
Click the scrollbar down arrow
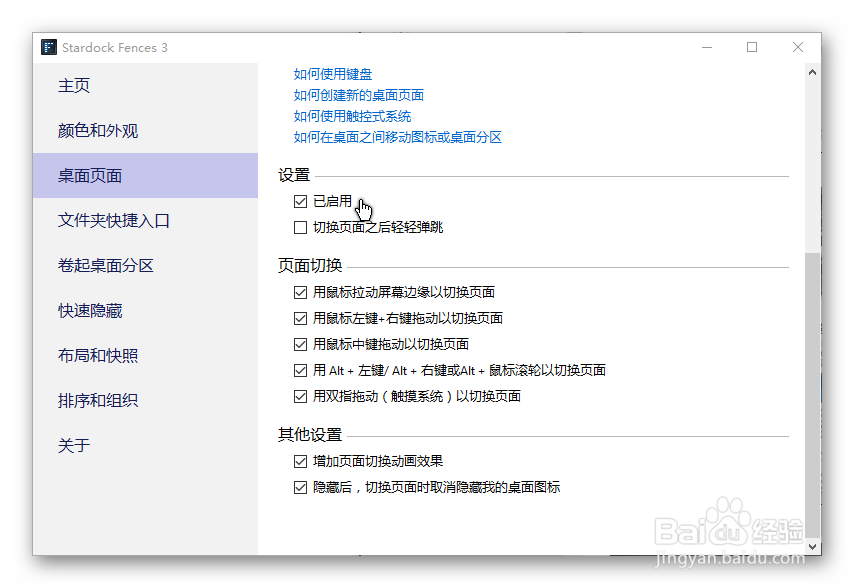click(x=812, y=546)
